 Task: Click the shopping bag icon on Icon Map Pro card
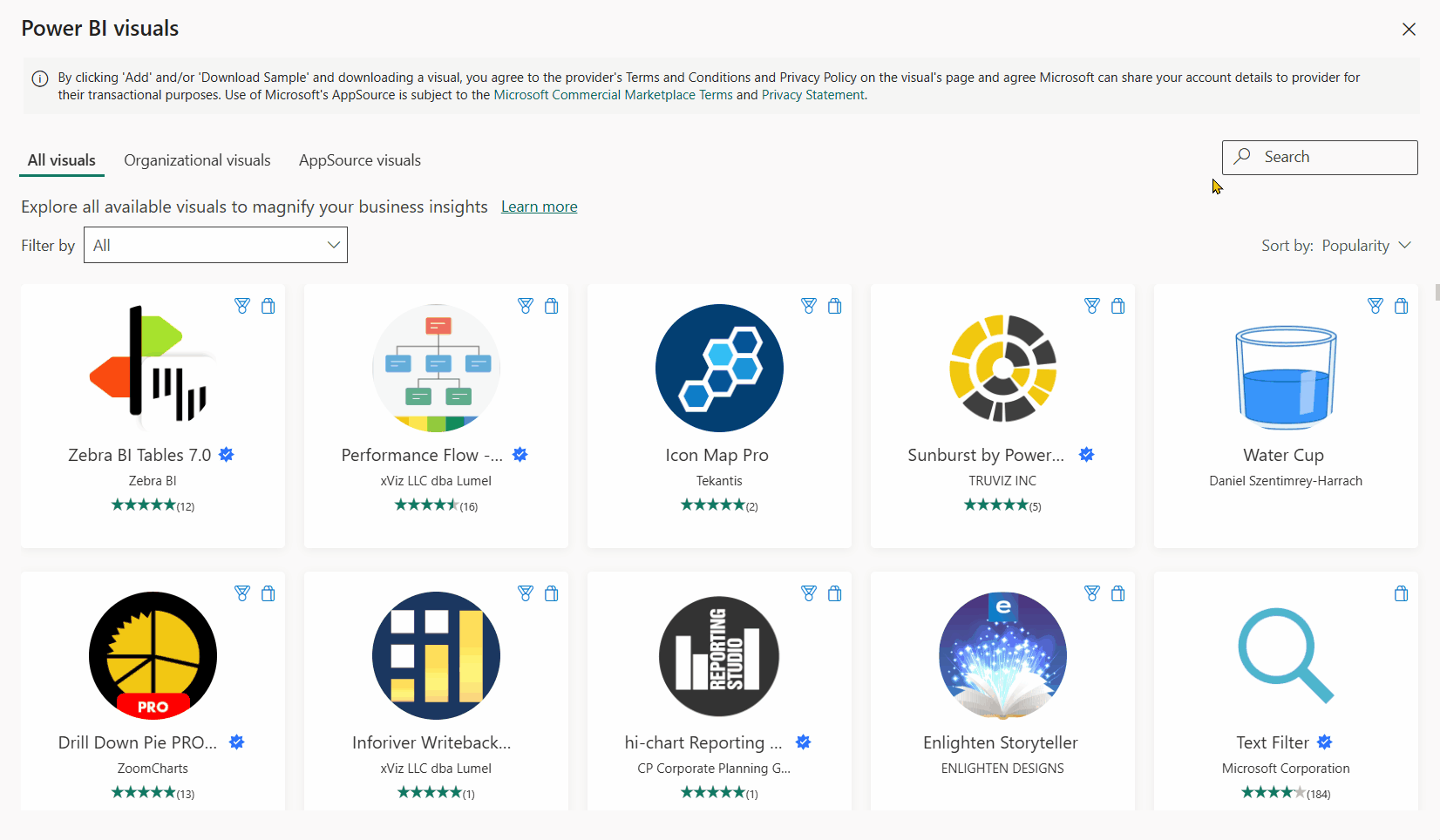point(834,306)
